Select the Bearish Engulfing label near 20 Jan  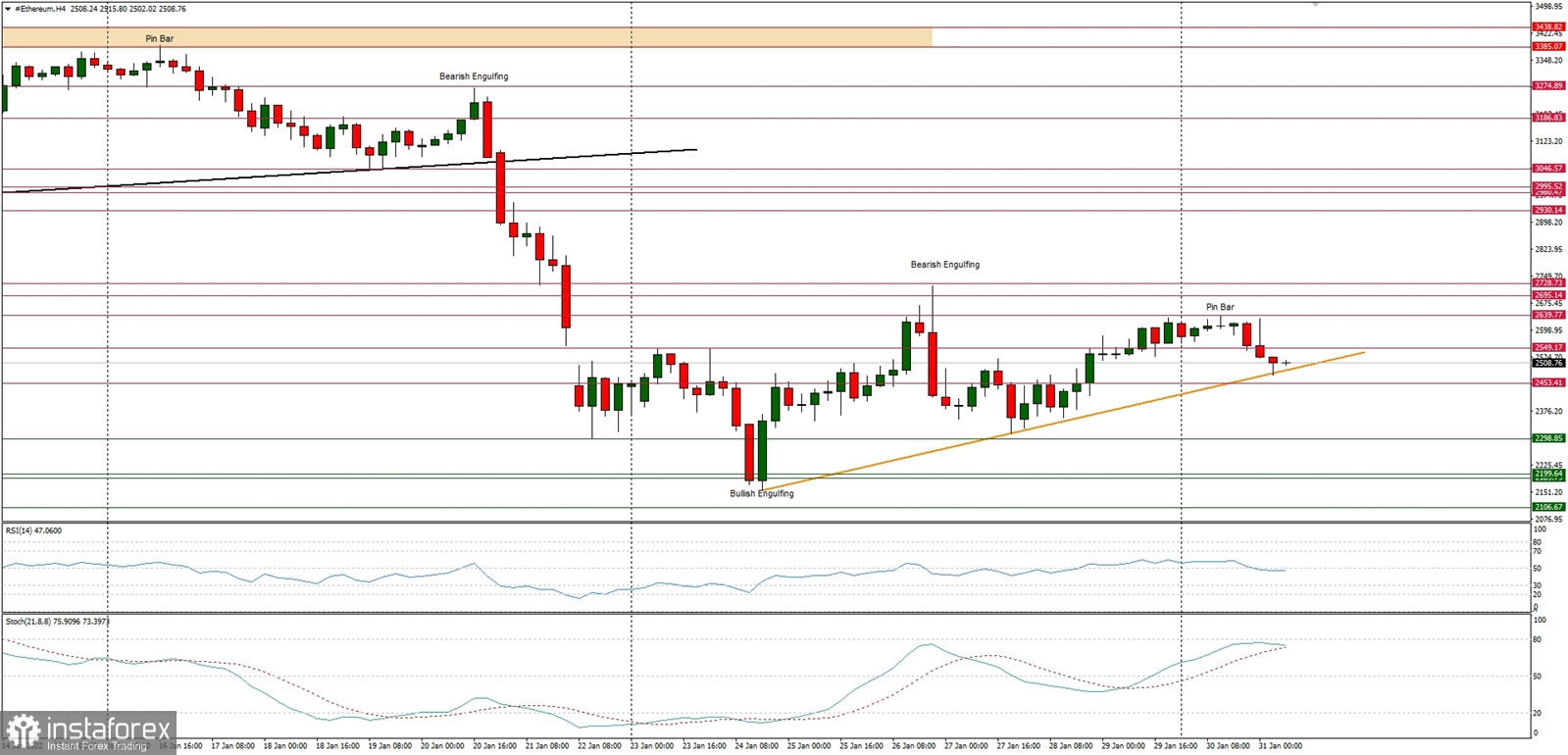coord(474,76)
